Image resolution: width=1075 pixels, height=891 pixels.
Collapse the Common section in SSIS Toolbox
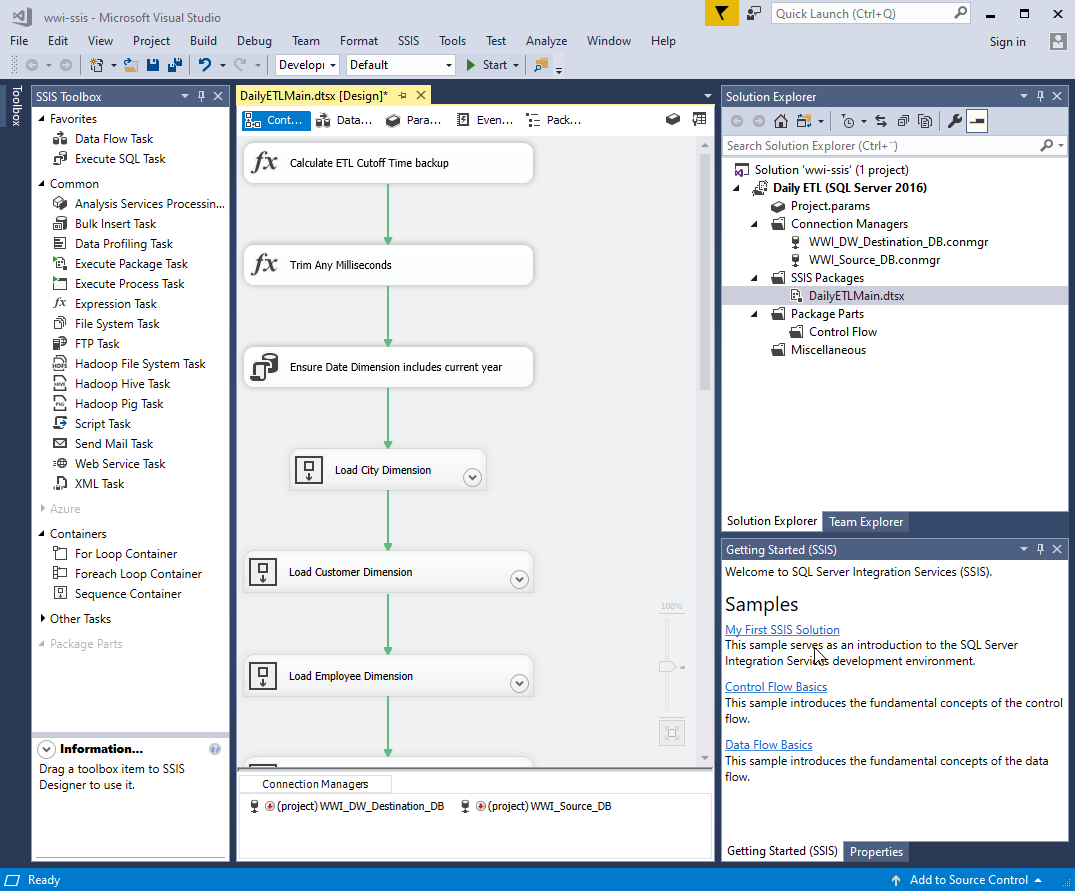tap(43, 184)
